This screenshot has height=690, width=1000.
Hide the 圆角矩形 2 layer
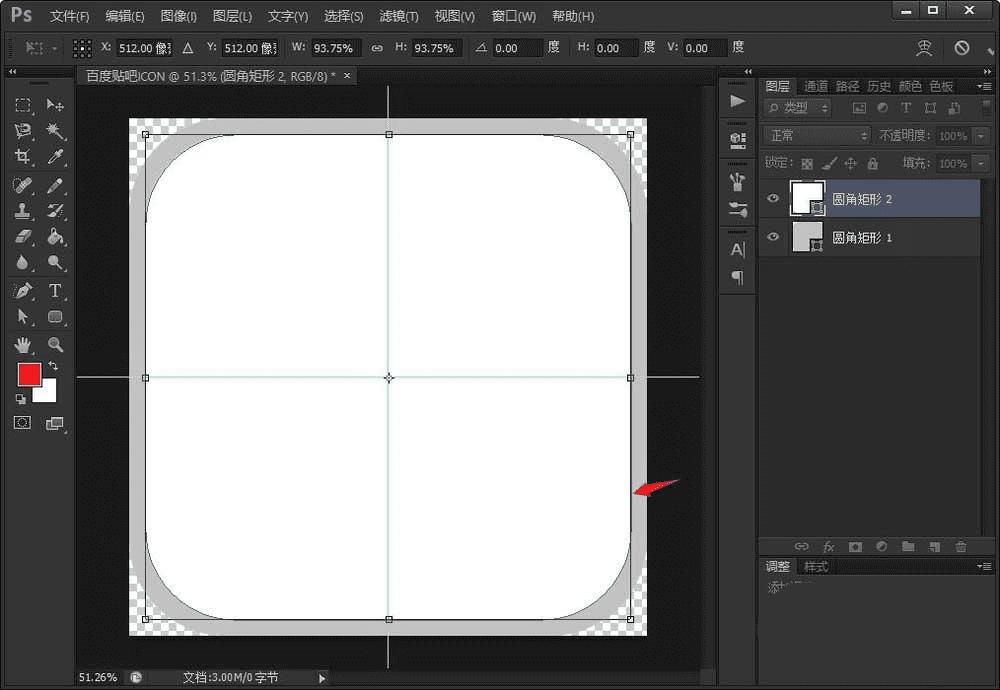(x=772, y=199)
